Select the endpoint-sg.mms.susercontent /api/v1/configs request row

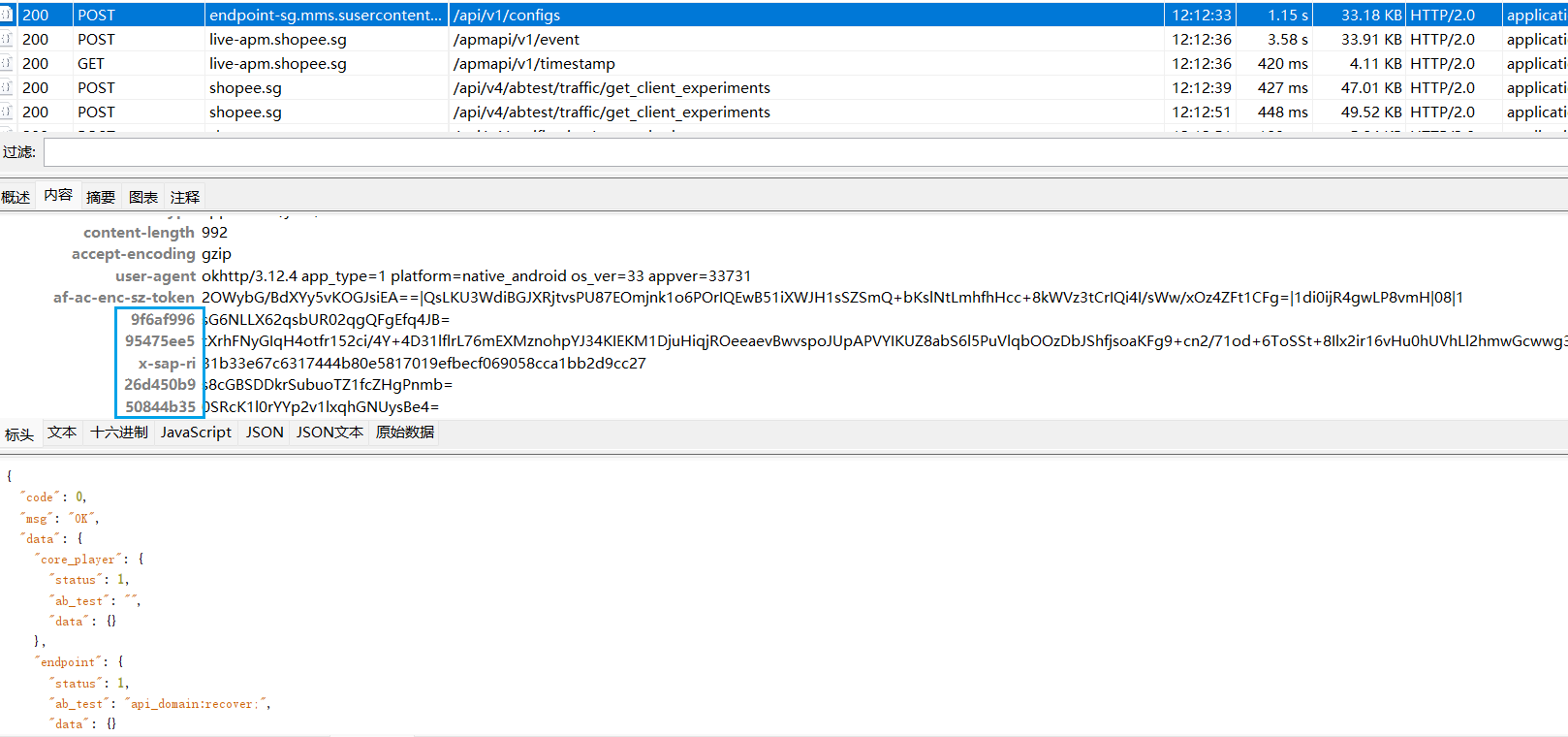coord(784,15)
